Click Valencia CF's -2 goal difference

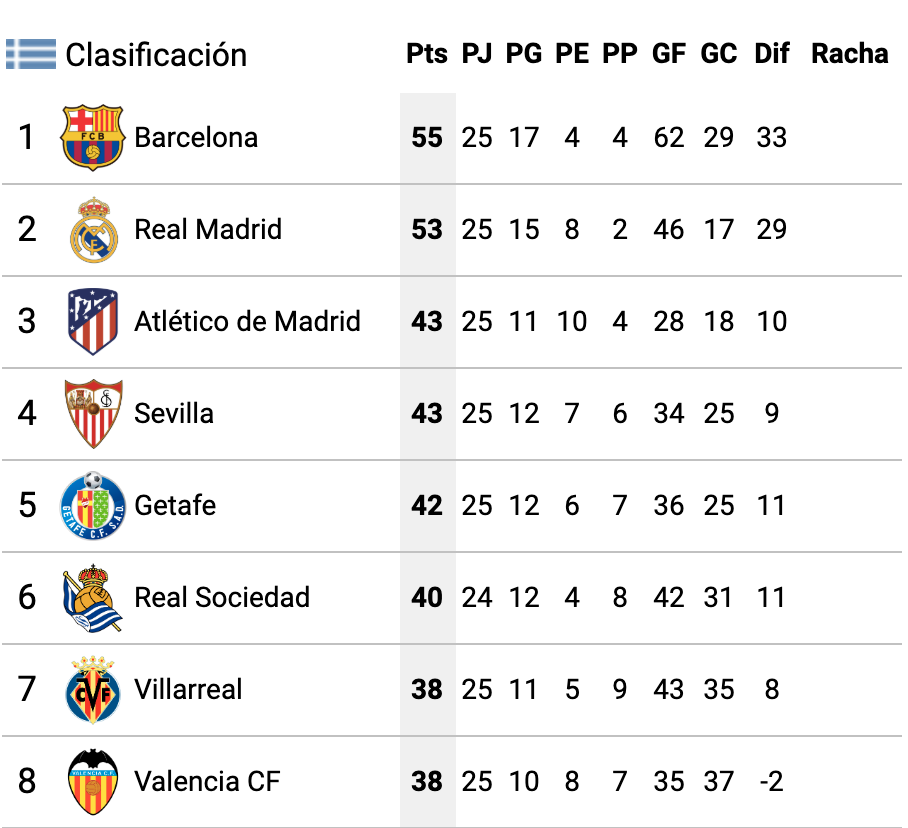pos(772,782)
